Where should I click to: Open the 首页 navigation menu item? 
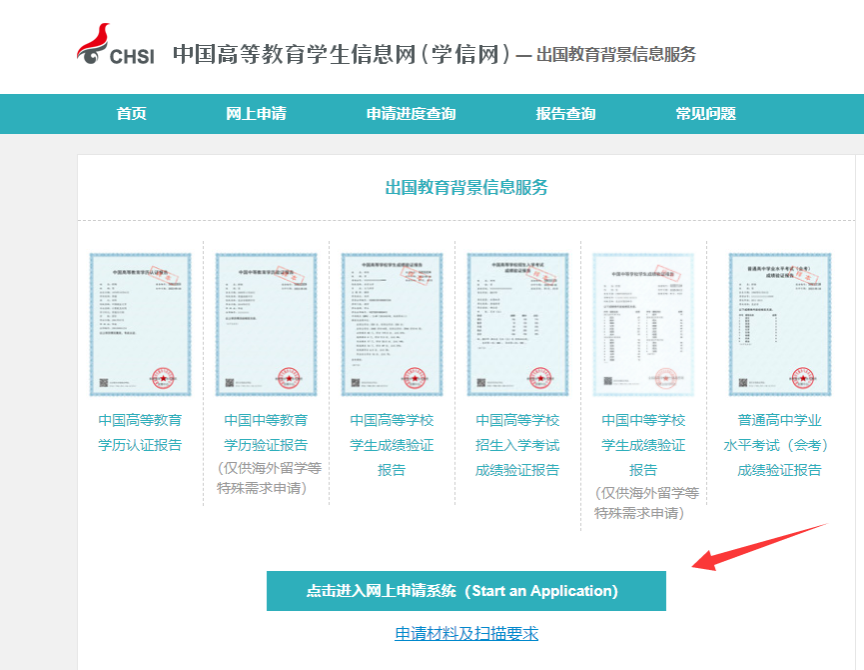[x=131, y=113]
